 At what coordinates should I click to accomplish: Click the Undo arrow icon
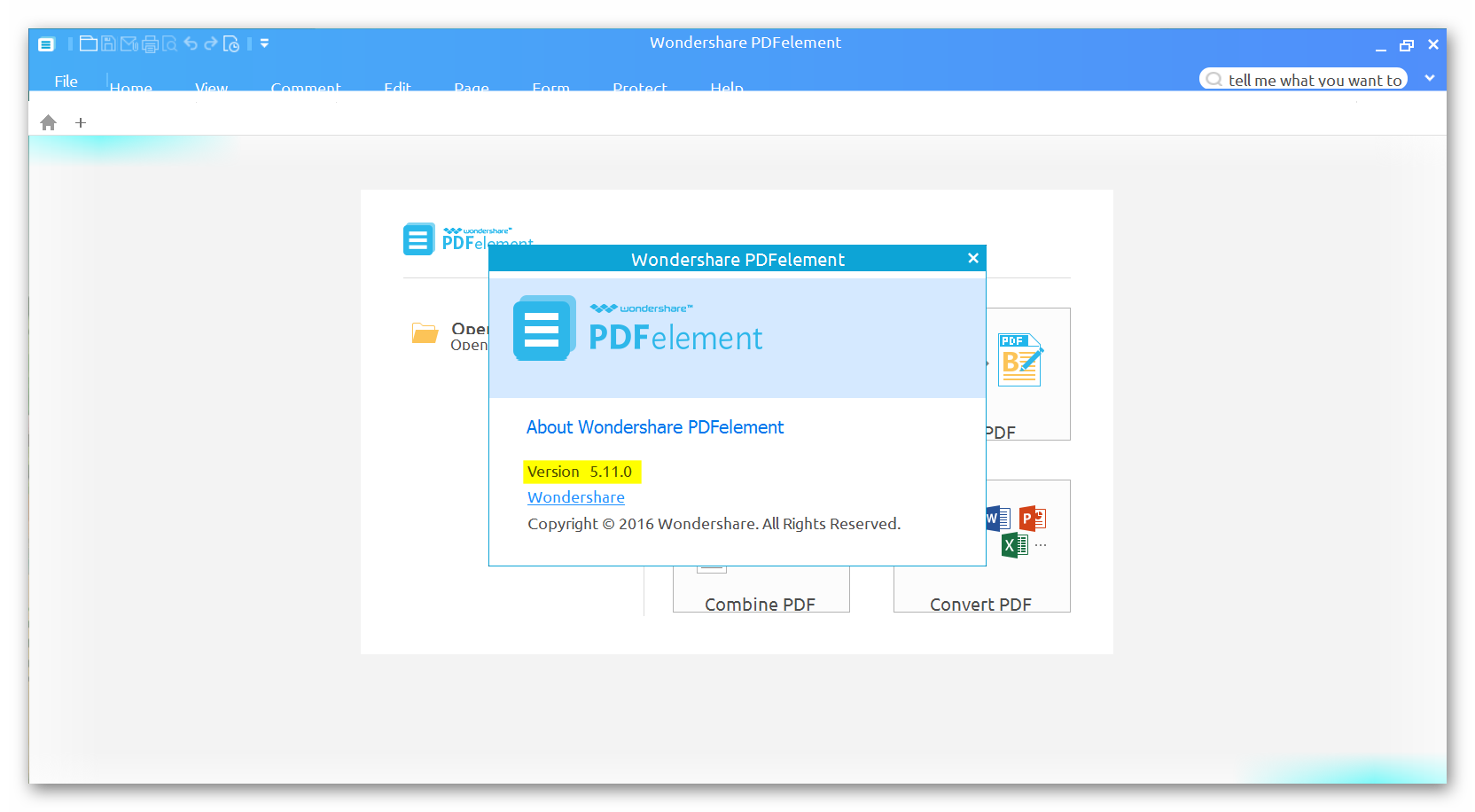191,43
